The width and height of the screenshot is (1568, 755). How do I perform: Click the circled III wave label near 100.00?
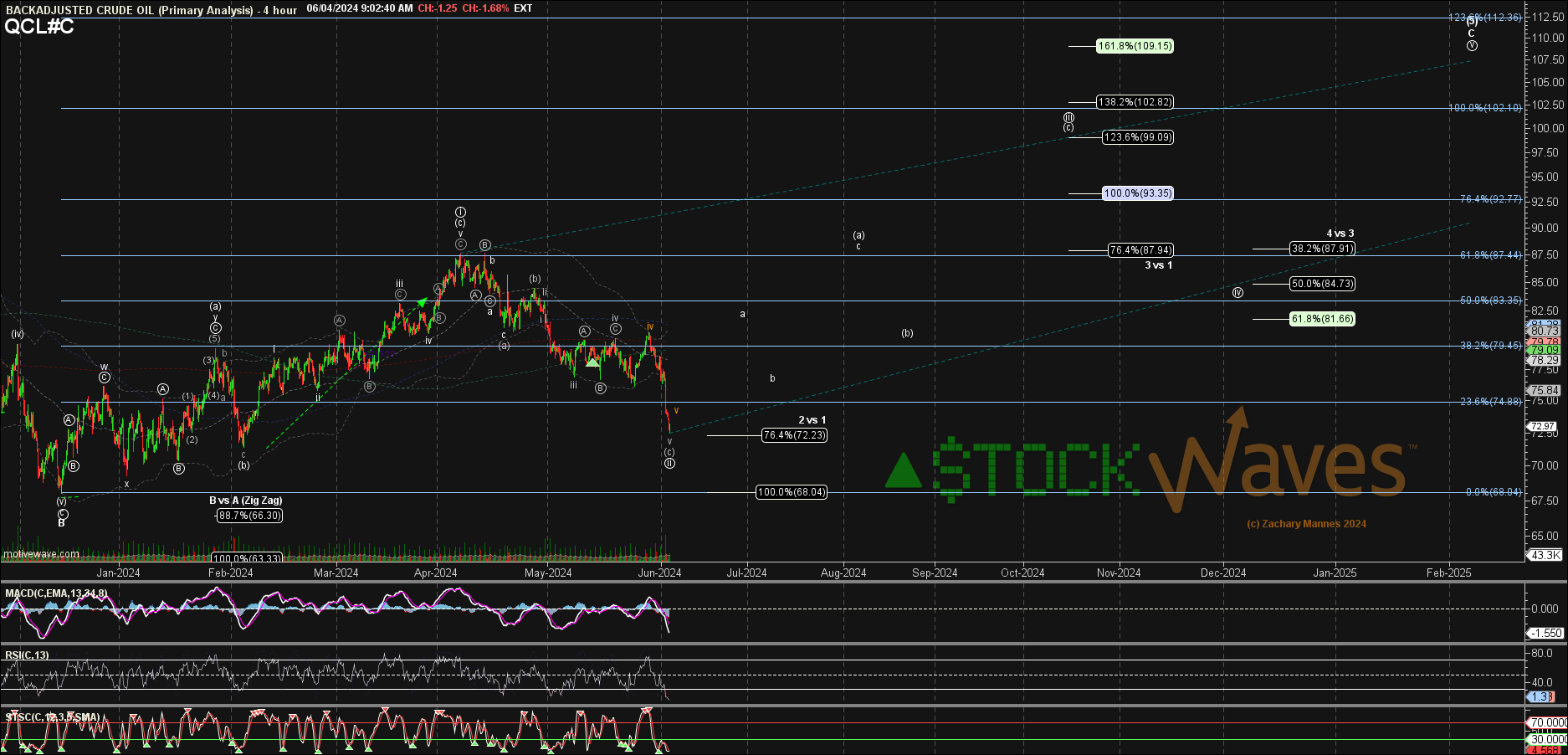[1068, 117]
